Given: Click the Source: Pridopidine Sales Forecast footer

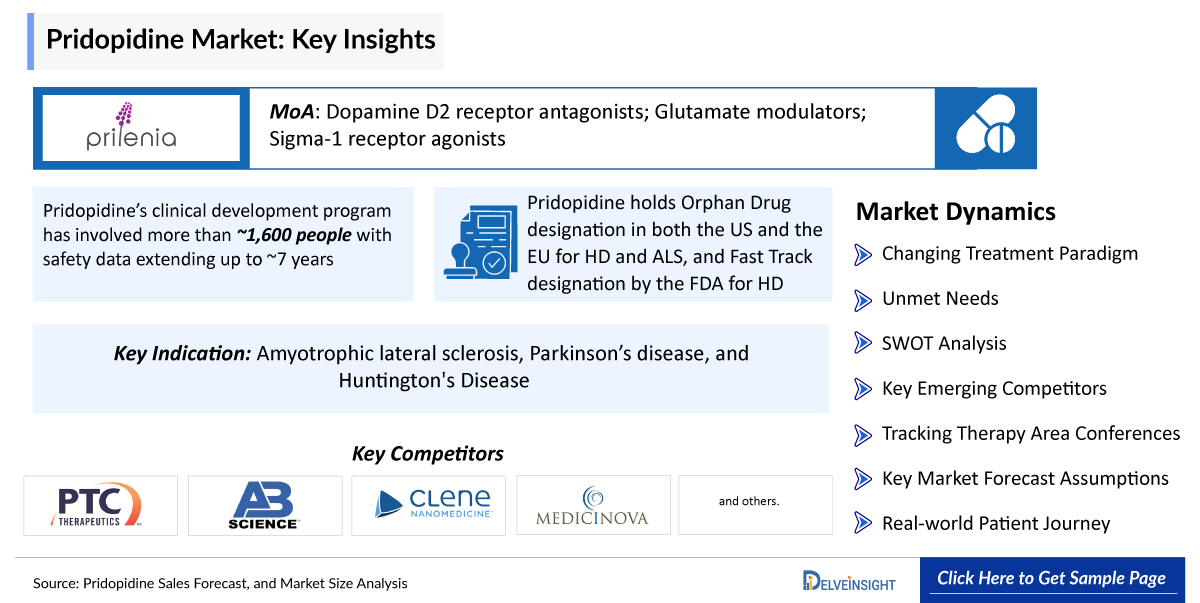Looking at the screenshot, I should (220, 583).
